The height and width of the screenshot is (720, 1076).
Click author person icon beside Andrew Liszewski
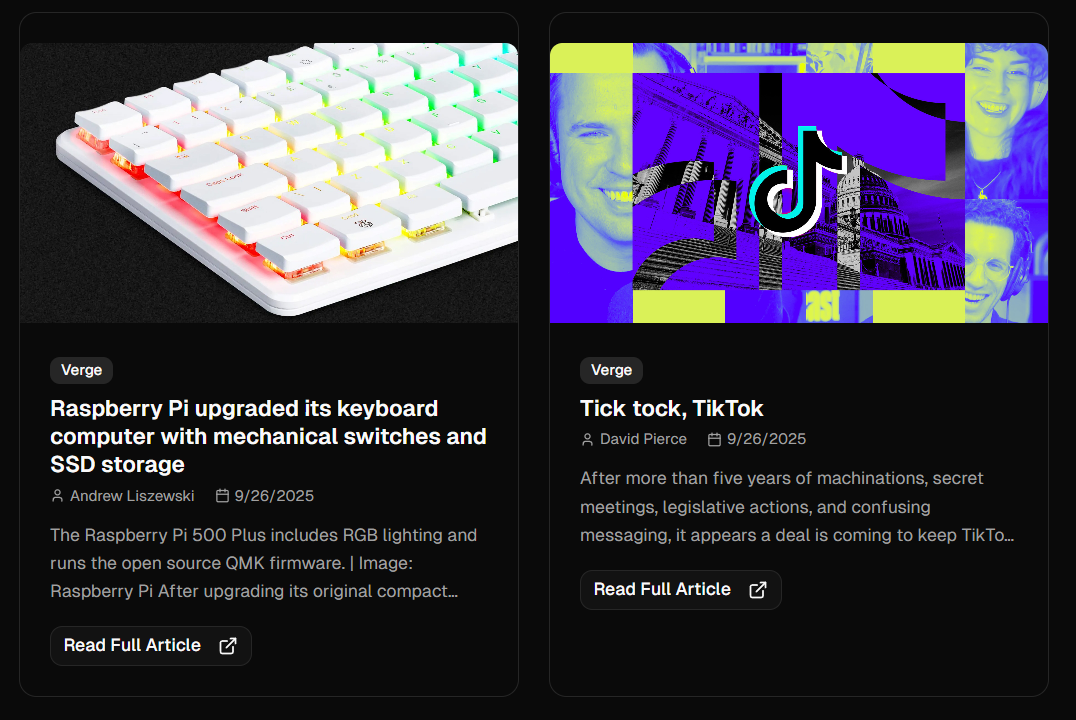58,496
